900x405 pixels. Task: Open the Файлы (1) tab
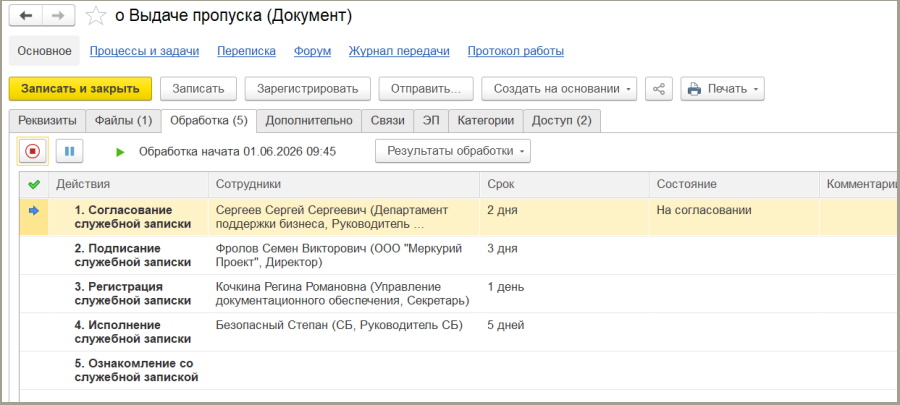123,120
